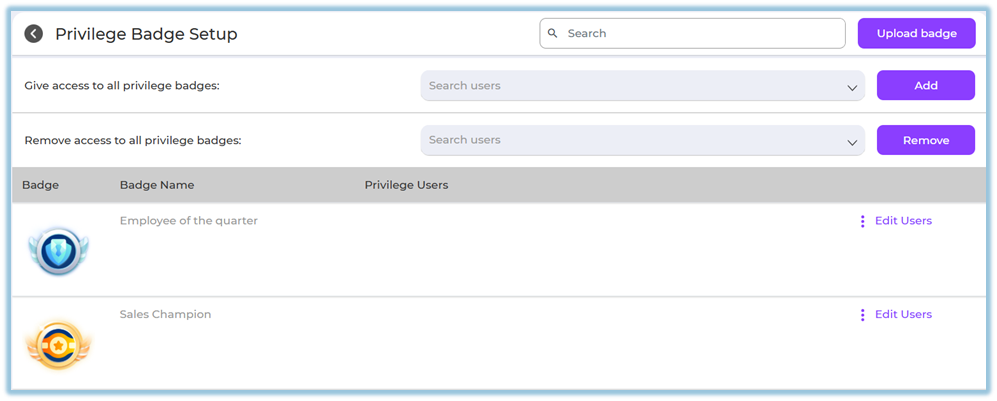Screen dimensions: 997x401
Task: Click the Sales Champion badge image
Action: (x=57, y=345)
